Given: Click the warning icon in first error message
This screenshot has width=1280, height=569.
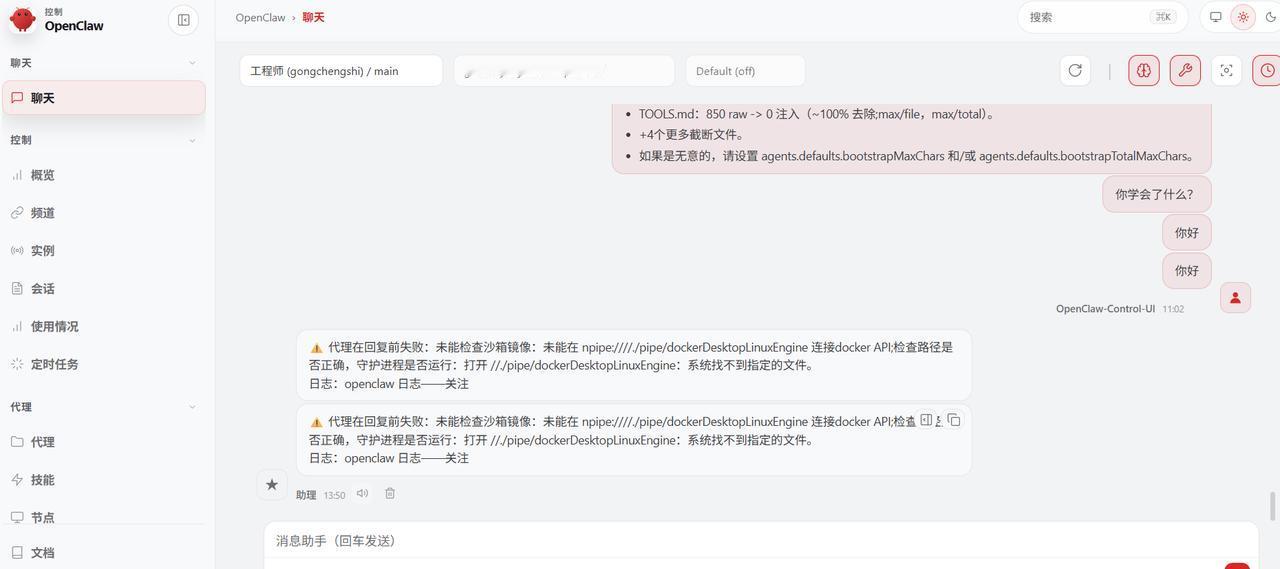Looking at the screenshot, I should [x=316, y=348].
